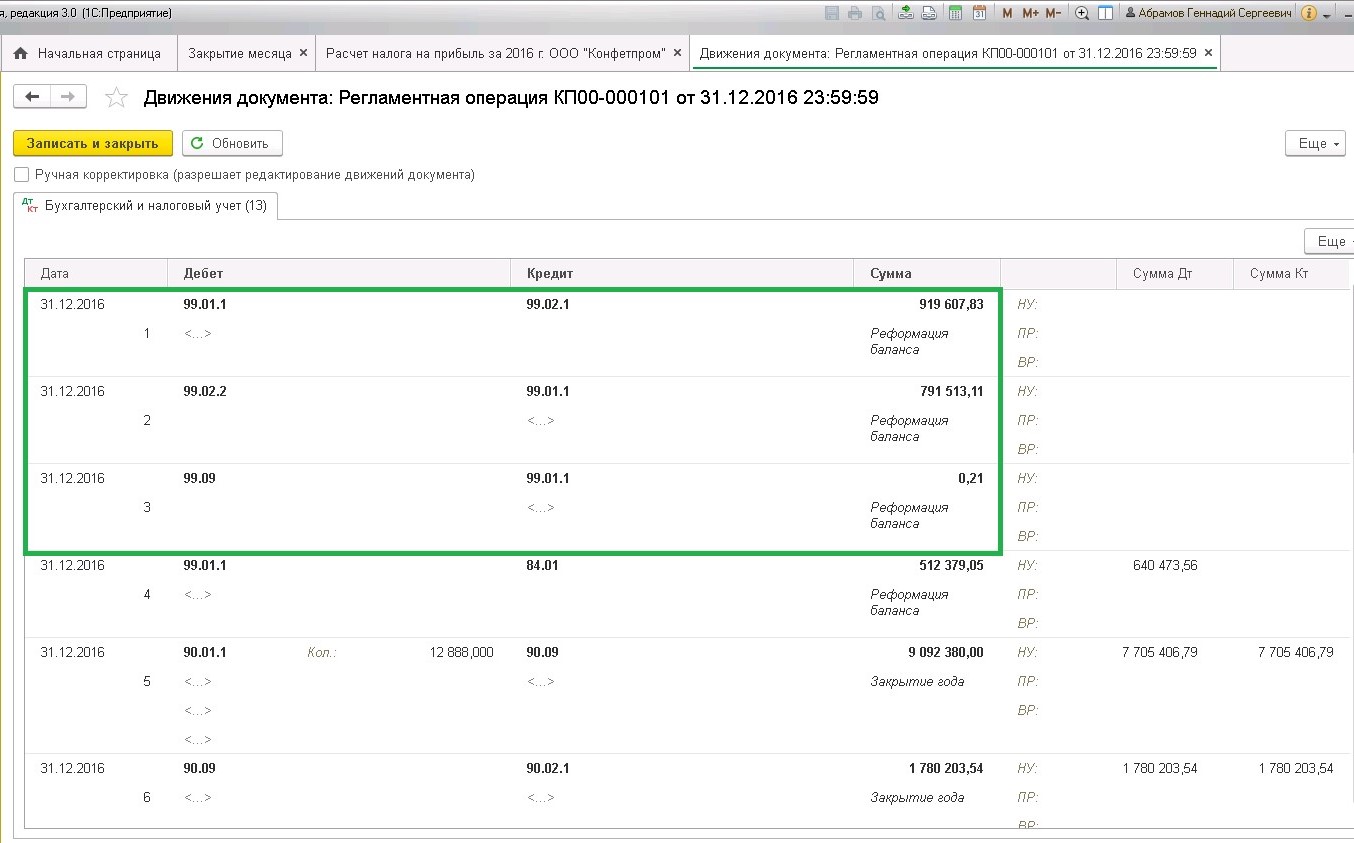Open the Еще menu above the table
The height and width of the screenshot is (843, 1354).
click(x=1329, y=241)
